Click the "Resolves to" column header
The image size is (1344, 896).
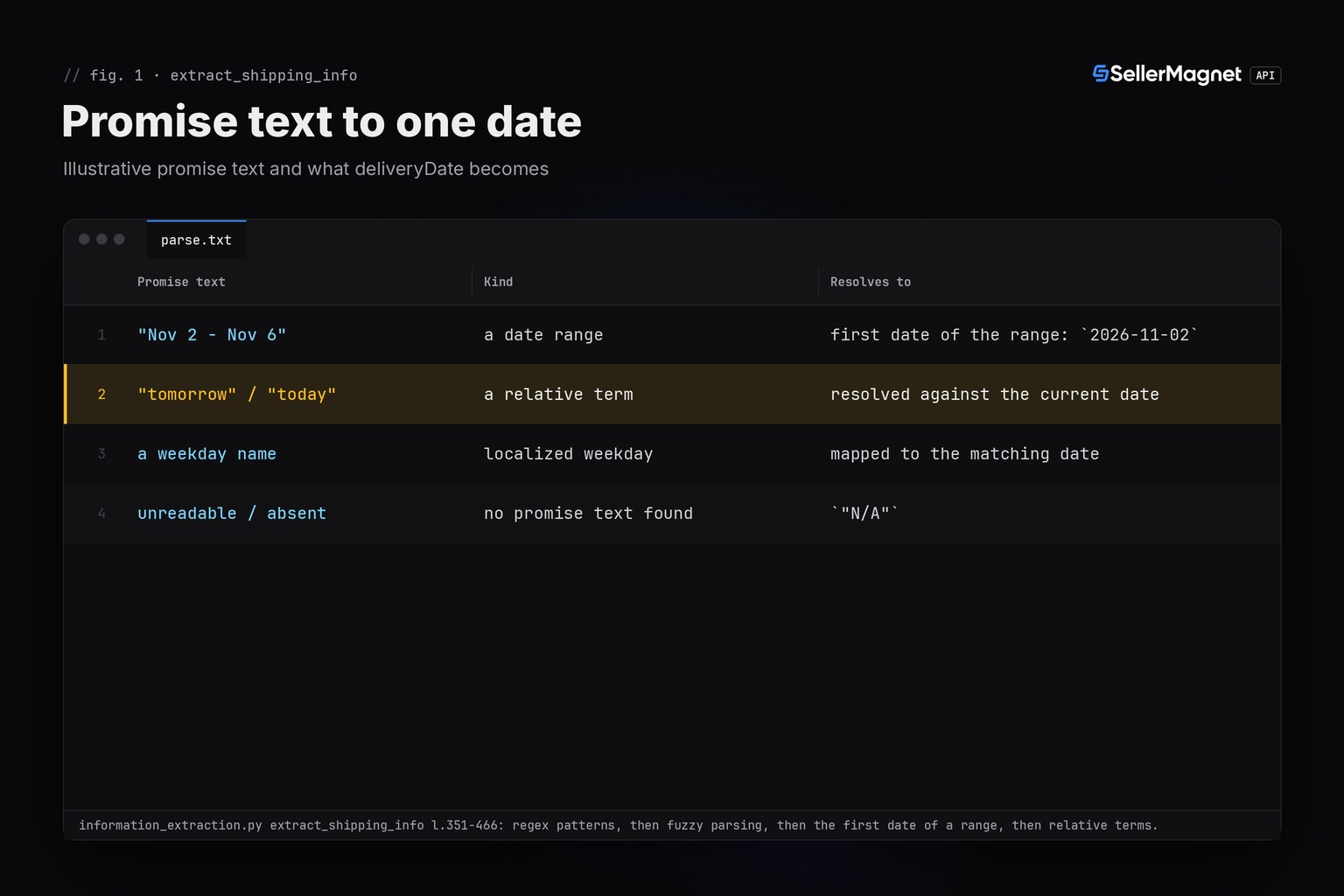[x=871, y=282]
